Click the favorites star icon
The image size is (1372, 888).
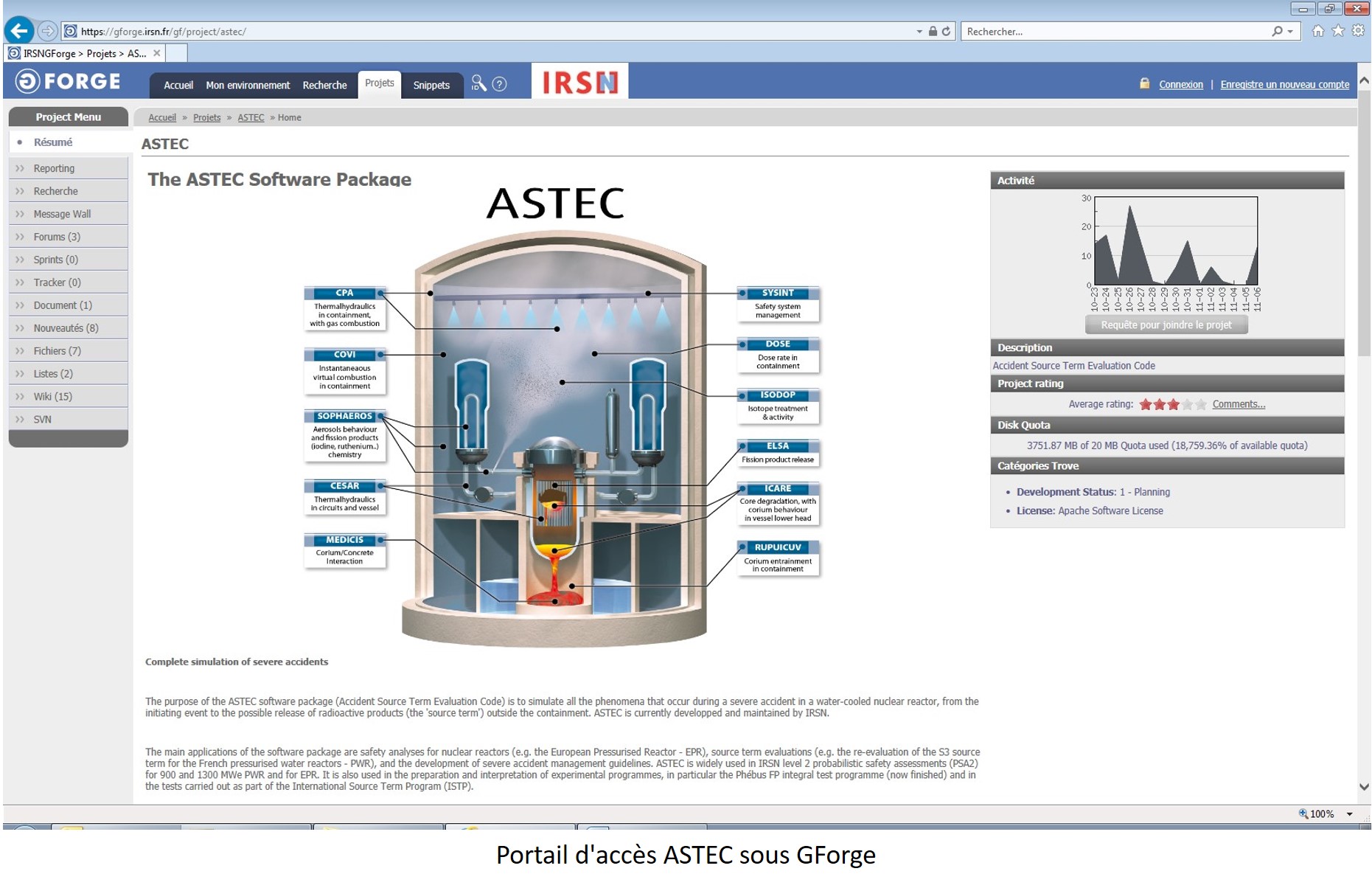click(x=1337, y=31)
